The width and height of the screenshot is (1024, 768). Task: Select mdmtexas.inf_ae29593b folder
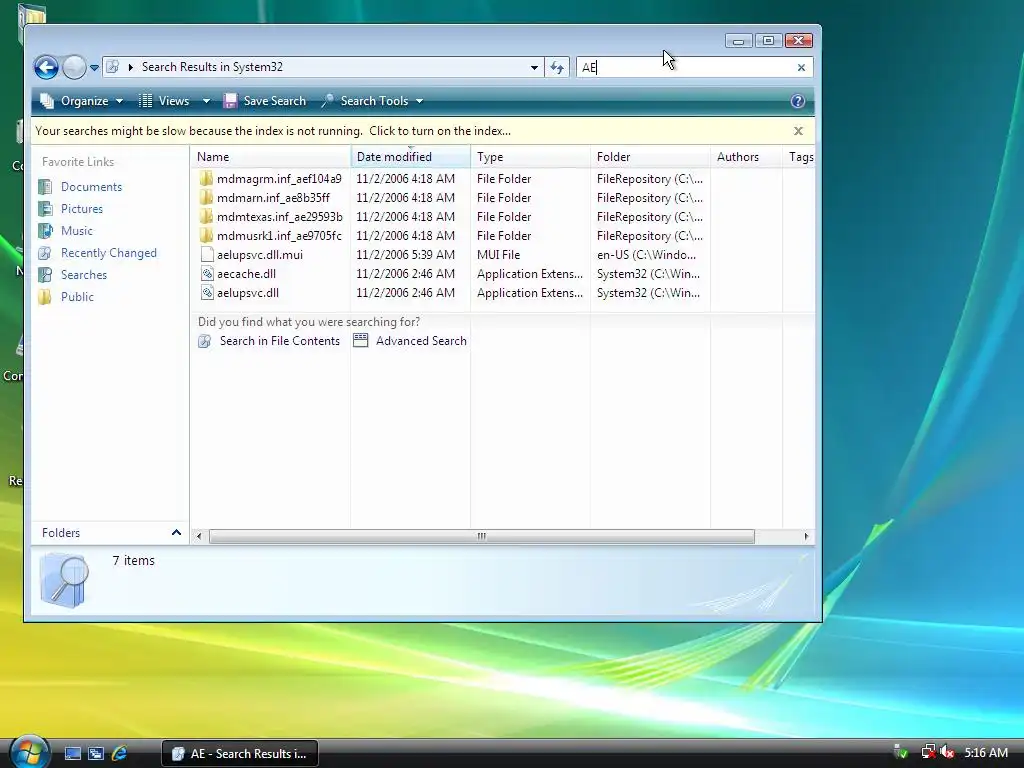(x=280, y=217)
